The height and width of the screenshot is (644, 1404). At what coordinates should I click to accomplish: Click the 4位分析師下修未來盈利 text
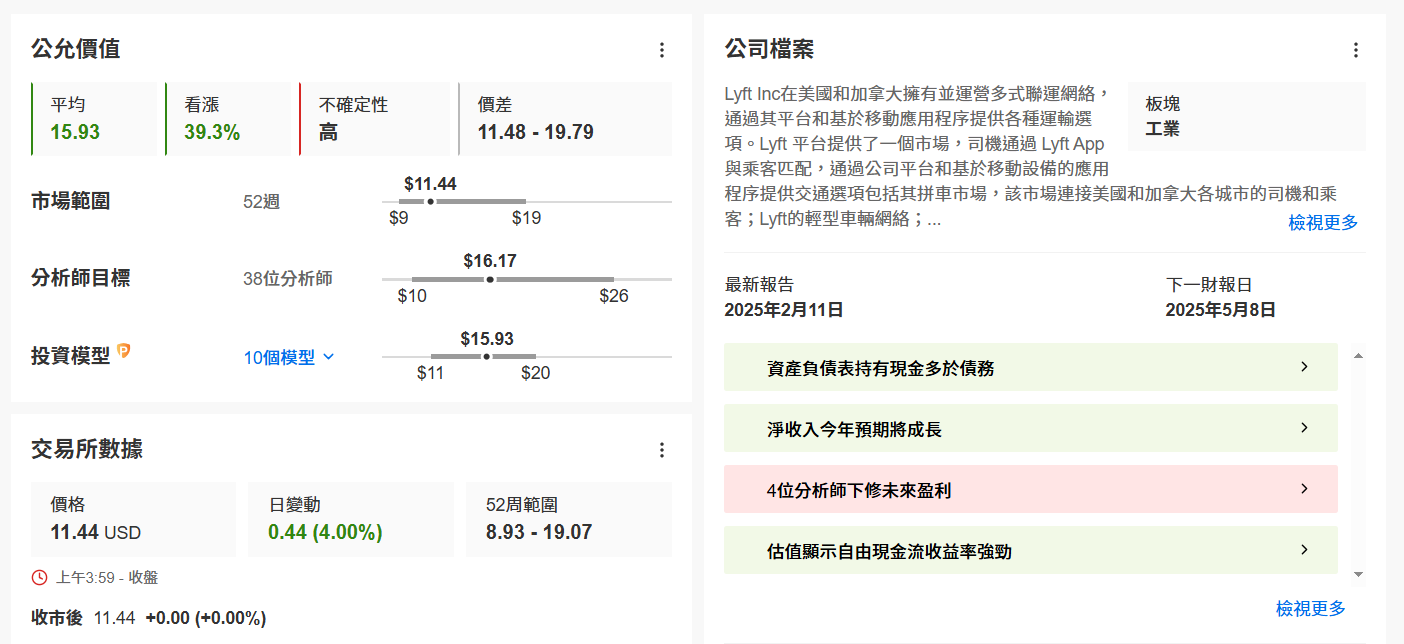click(859, 490)
